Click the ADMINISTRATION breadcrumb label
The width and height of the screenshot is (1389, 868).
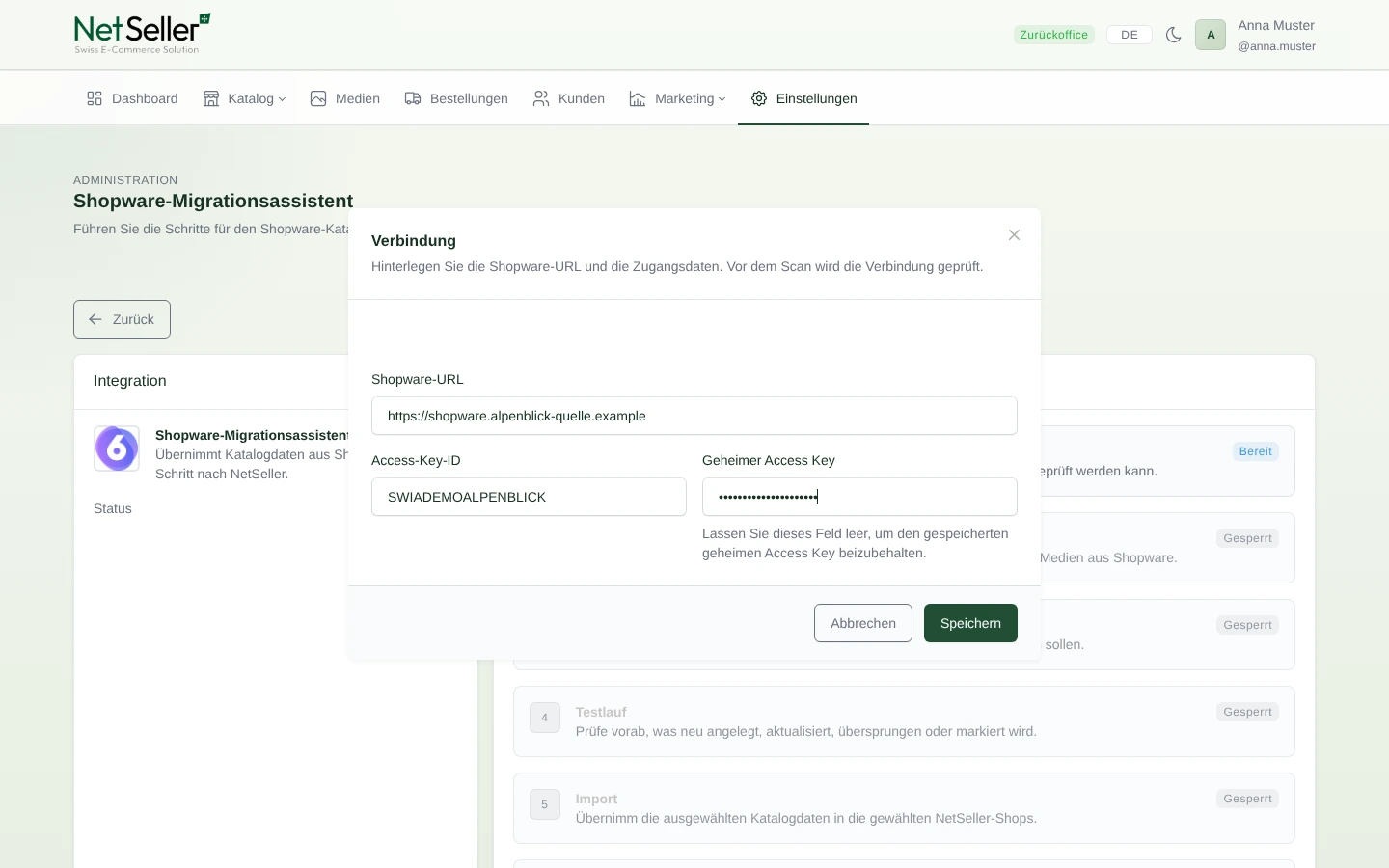[x=125, y=180]
